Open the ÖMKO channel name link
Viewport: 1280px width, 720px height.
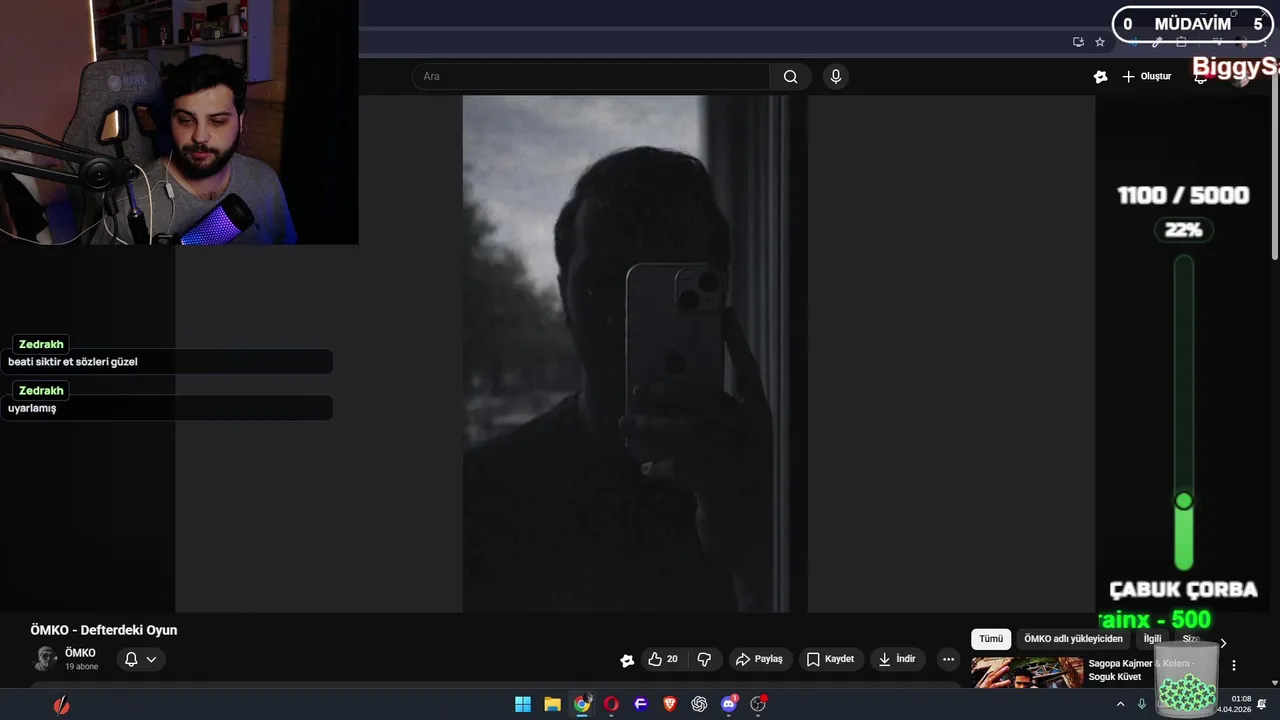click(80, 653)
